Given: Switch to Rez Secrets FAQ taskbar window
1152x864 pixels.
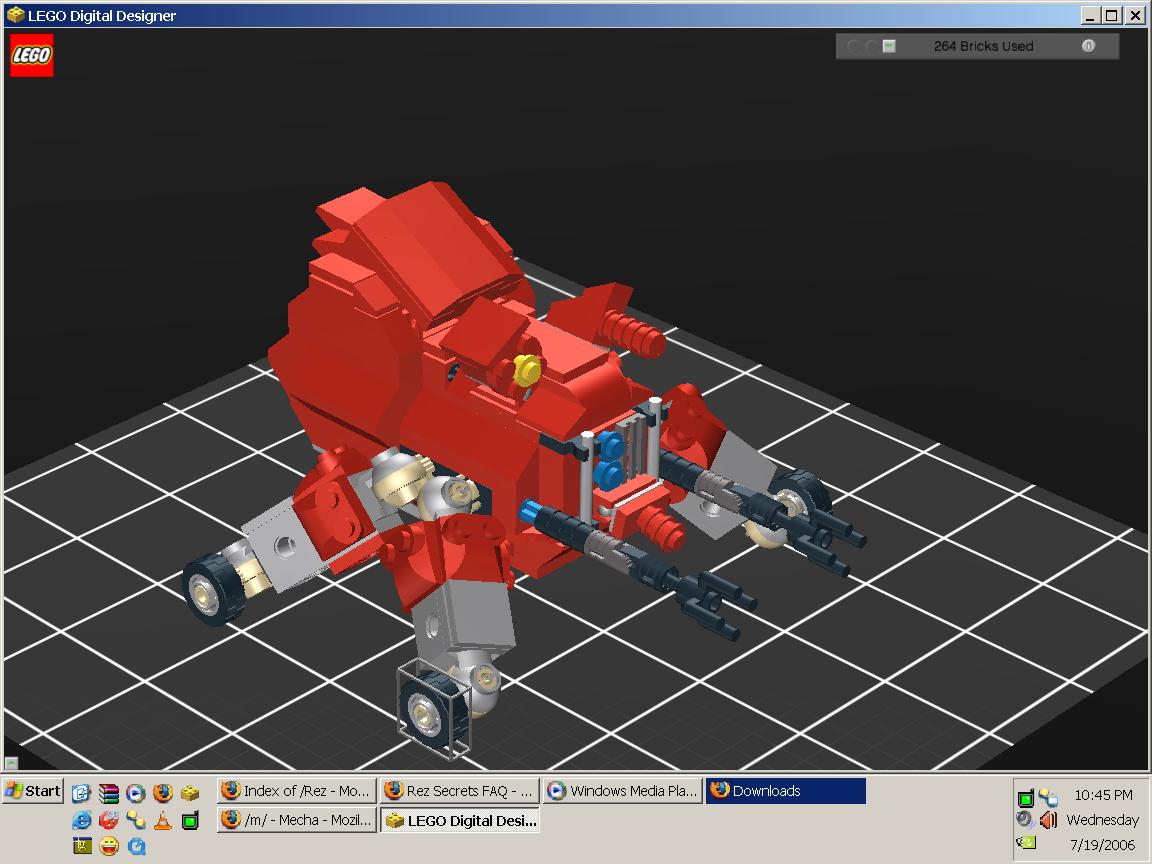Looking at the screenshot, I should coord(460,791).
